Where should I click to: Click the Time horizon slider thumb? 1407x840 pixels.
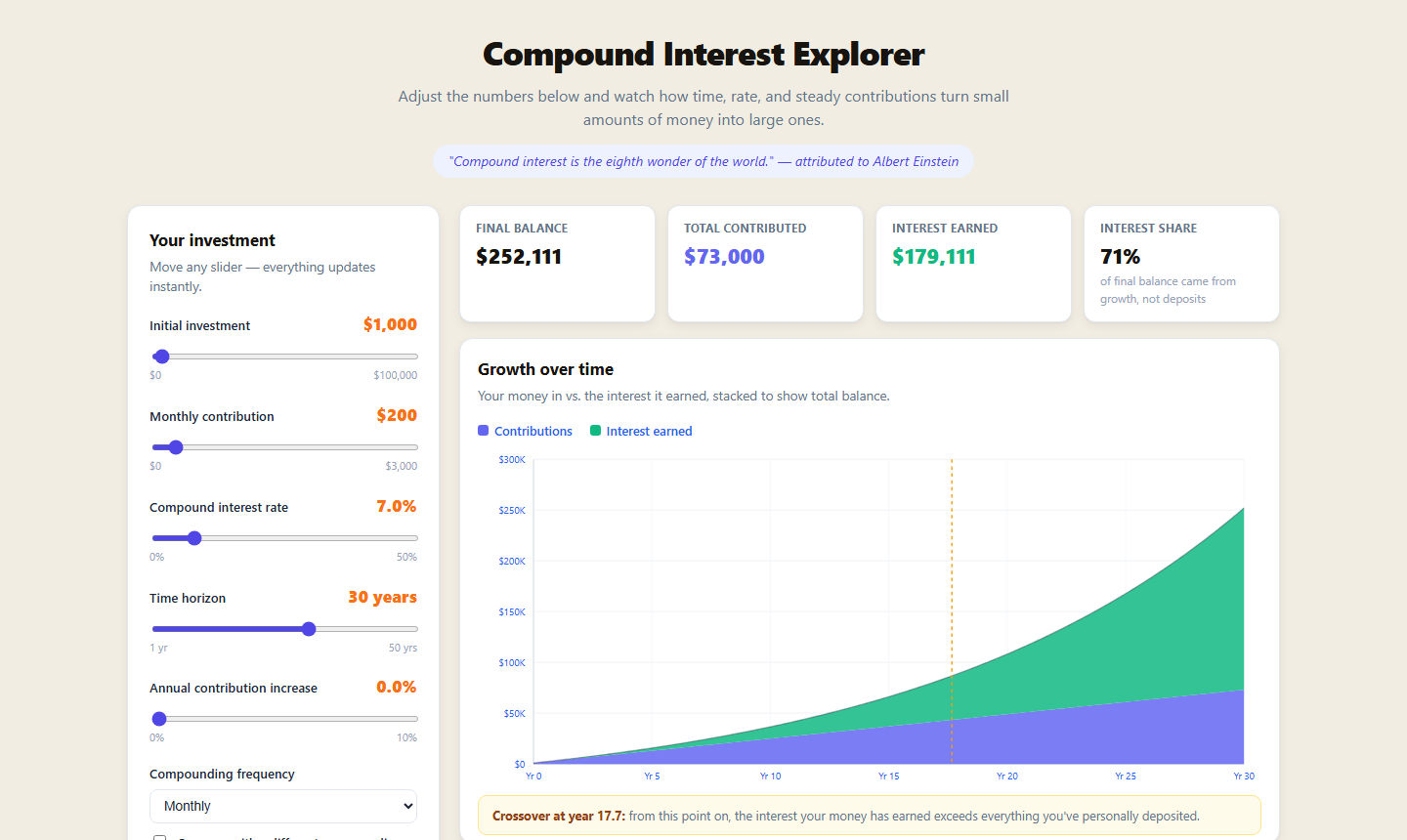[309, 629]
